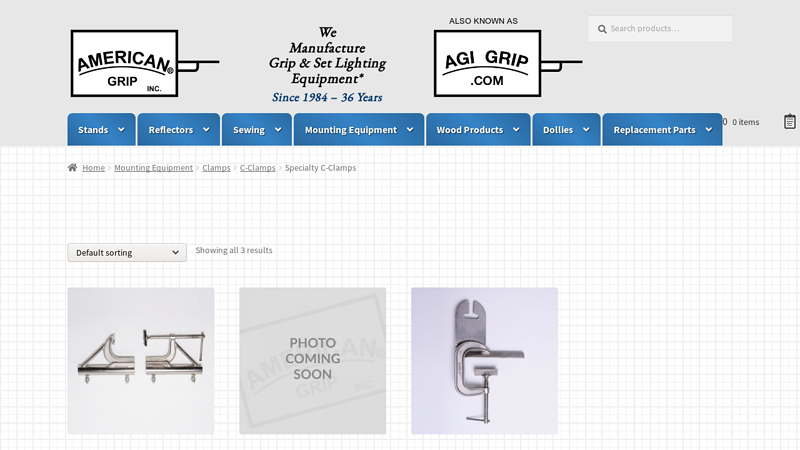
Task: Click the clipboard cart icon
Action: coord(789,122)
